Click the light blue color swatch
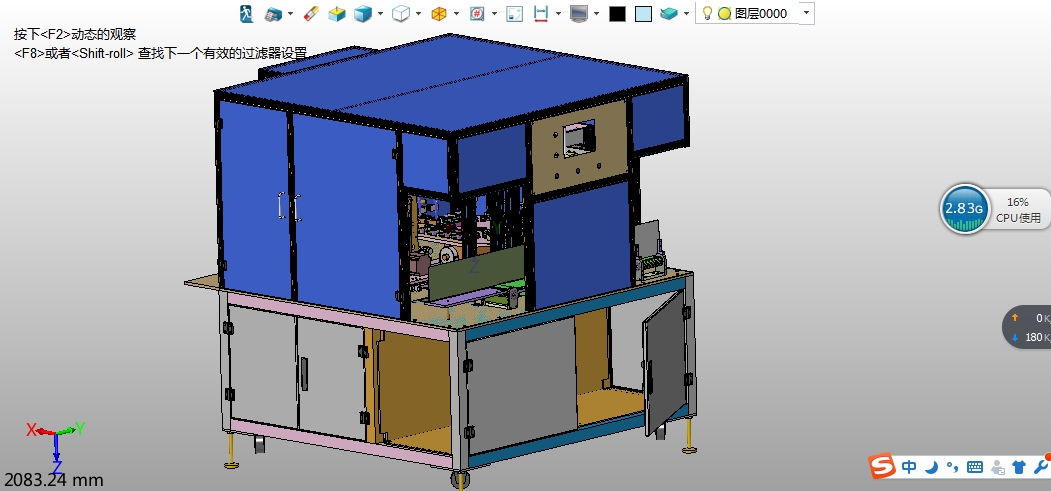Image resolution: width=1051 pixels, height=491 pixels. point(643,14)
